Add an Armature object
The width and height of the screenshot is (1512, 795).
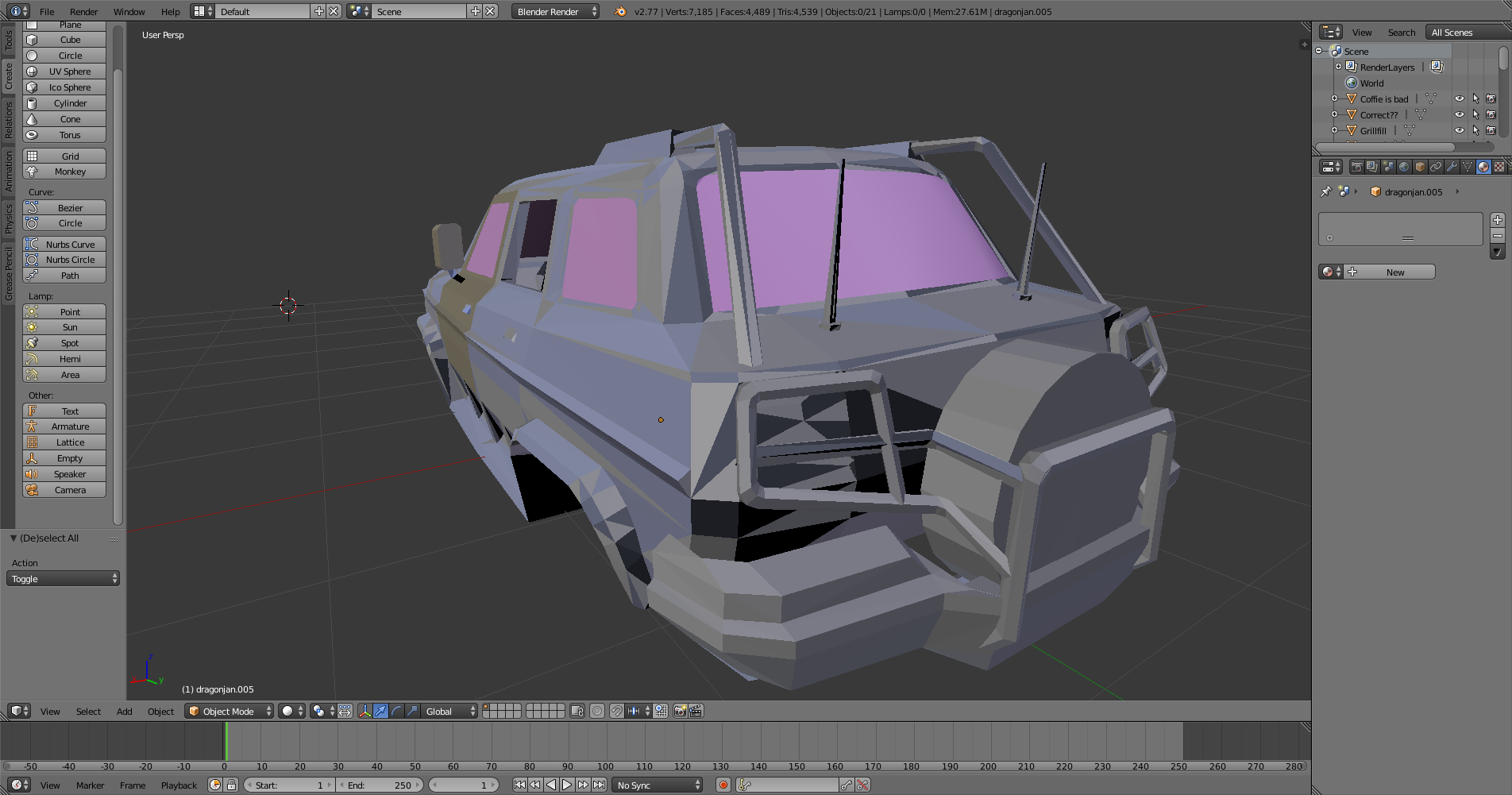tap(64, 426)
